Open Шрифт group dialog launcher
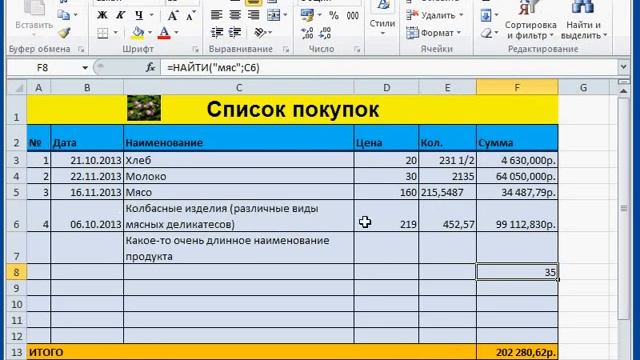 pos(196,49)
